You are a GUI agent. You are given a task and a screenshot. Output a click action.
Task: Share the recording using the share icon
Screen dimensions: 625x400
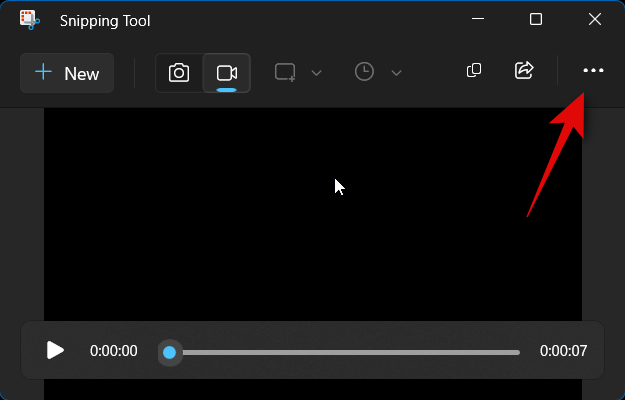pos(524,70)
